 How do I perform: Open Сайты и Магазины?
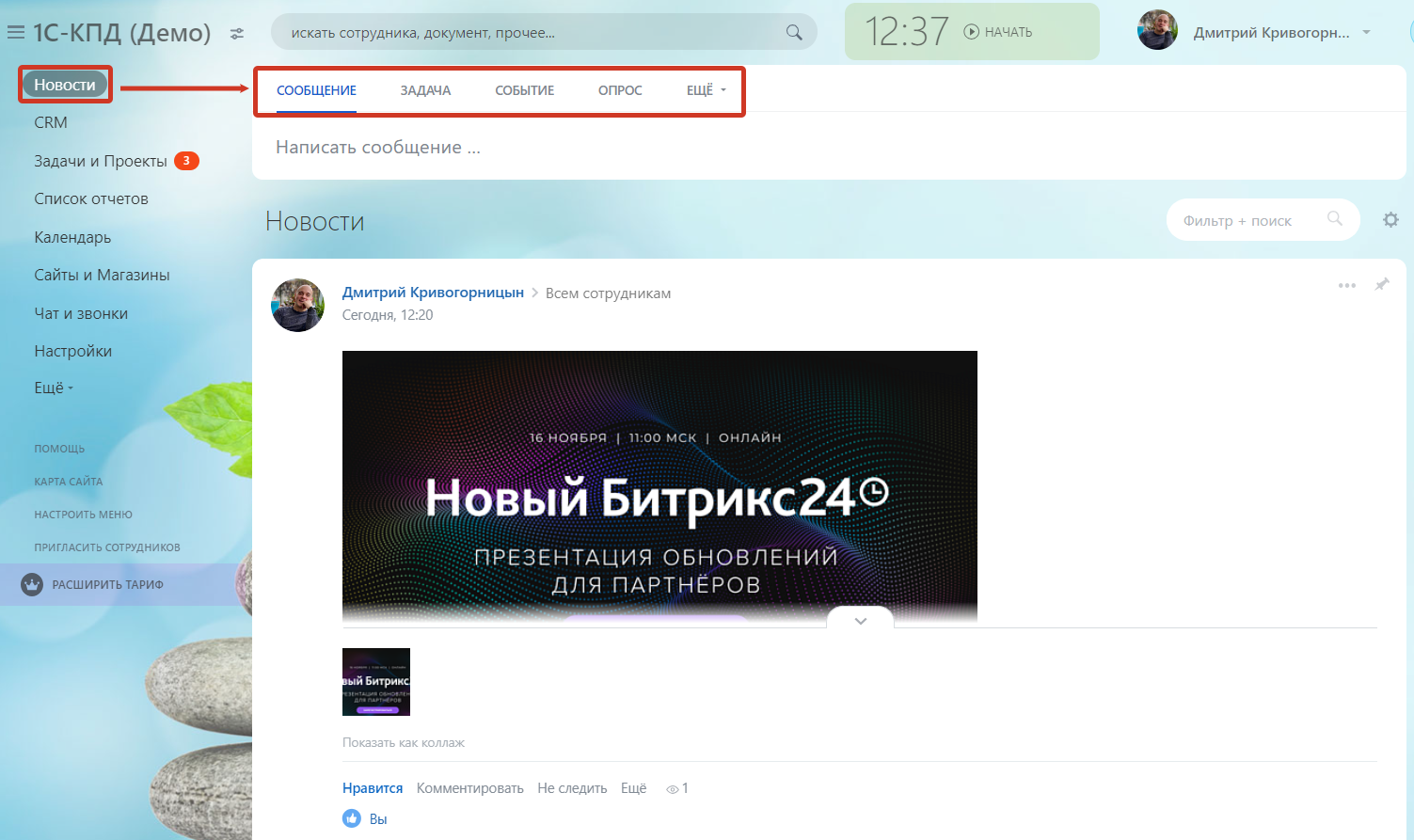coord(102,275)
